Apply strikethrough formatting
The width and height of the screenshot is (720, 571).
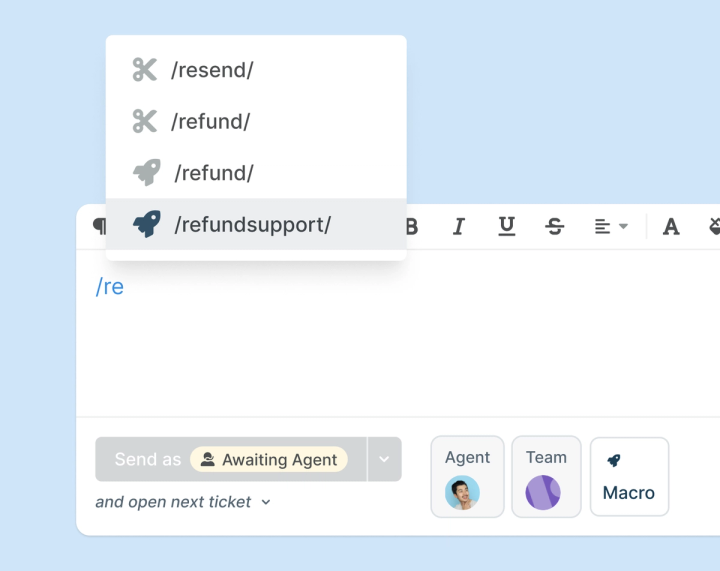click(x=555, y=227)
